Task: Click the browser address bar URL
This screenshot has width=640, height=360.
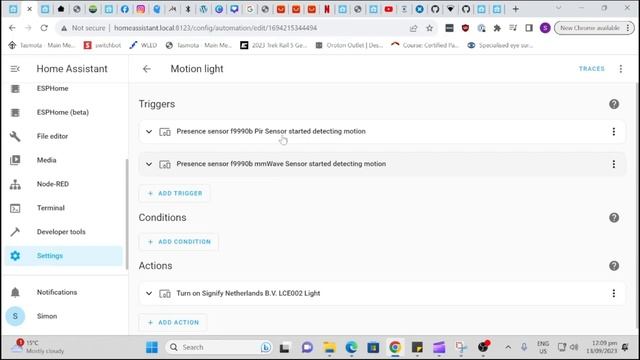Action: 216,28
